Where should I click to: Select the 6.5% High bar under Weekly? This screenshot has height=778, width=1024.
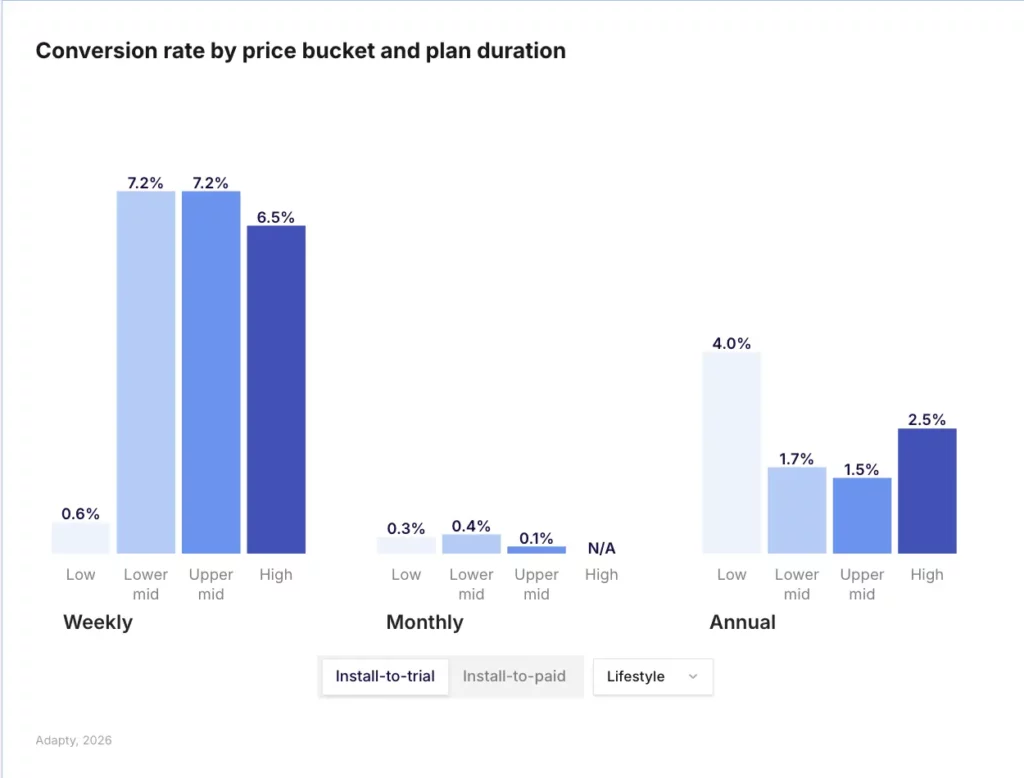click(x=276, y=390)
